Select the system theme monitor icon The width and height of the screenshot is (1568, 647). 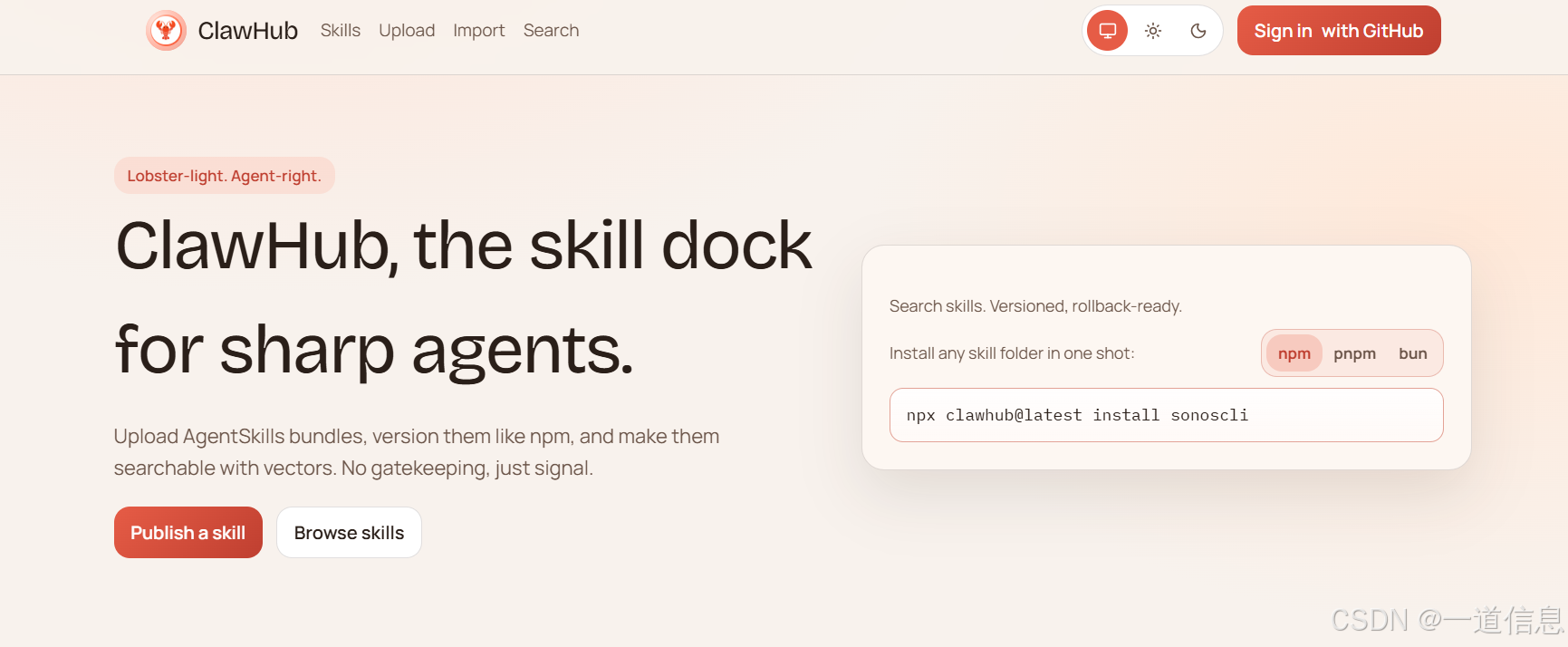click(x=1107, y=31)
